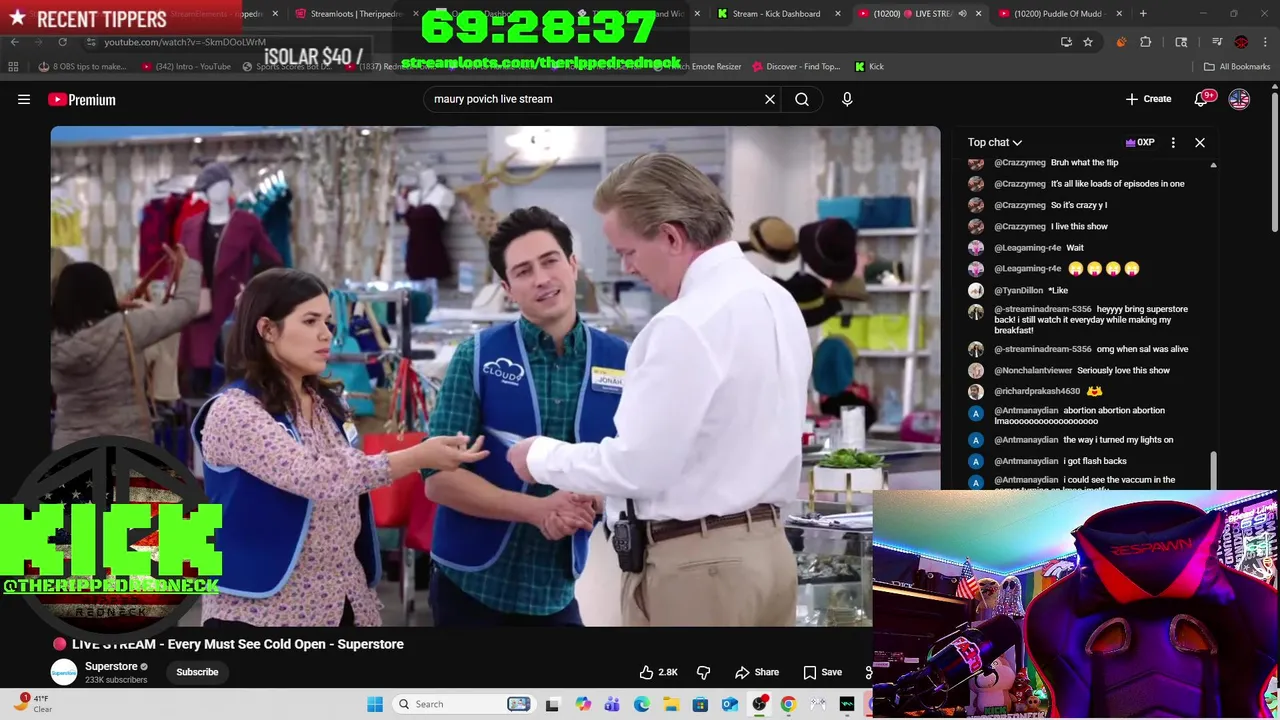Image resolution: width=1280 pixels, height=720 pixels.
Task: Click '233K subscribers' text
Action: click(116, 680)
